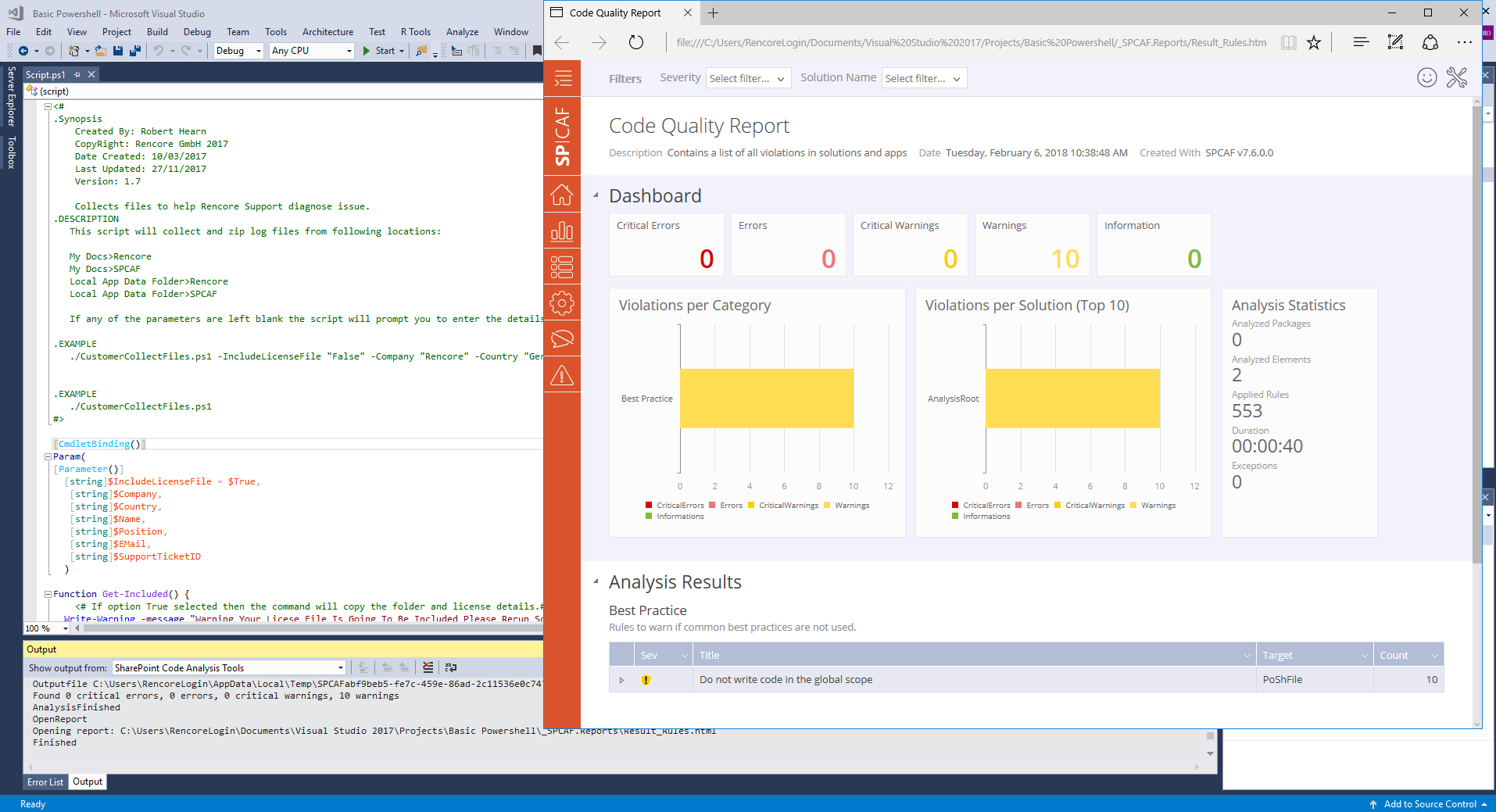Open the SPCAF home icon in sidebar
This screenshot has width=1496, height=812.
point(562,195)
